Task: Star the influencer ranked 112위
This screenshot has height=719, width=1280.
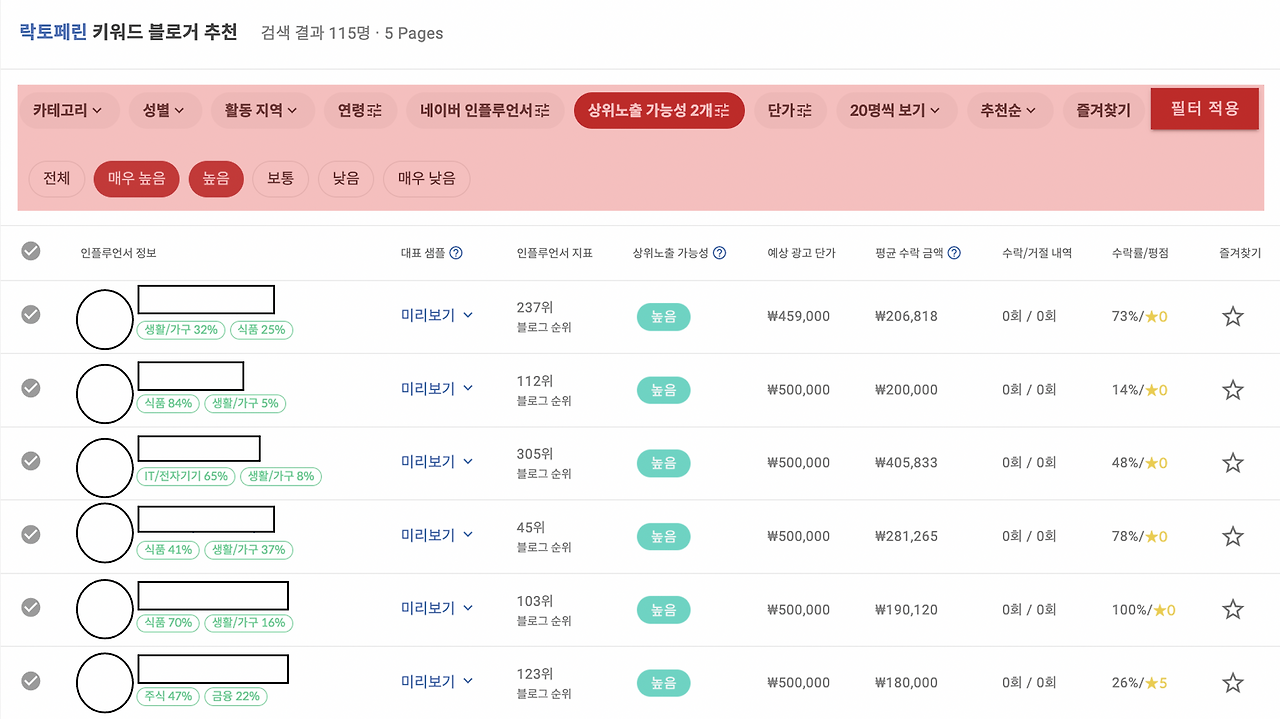Action: point(1232,389)
